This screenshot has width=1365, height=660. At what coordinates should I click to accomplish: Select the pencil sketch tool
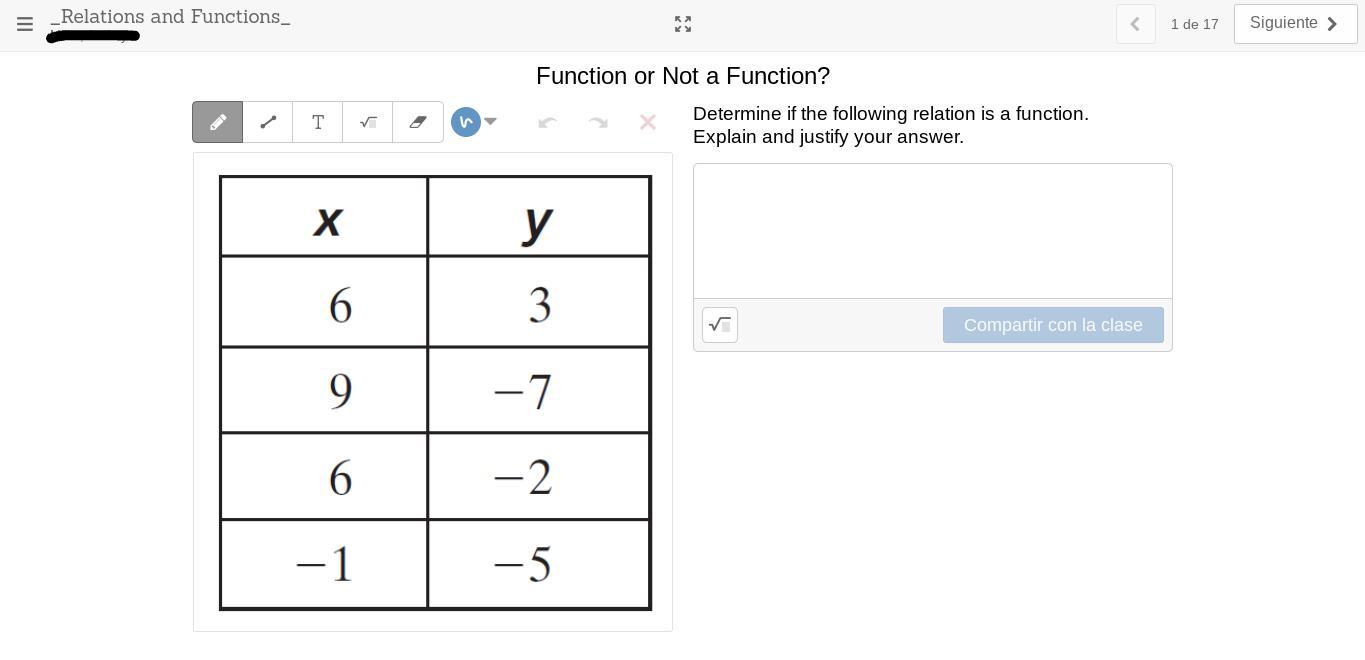(x=218, y=122)
